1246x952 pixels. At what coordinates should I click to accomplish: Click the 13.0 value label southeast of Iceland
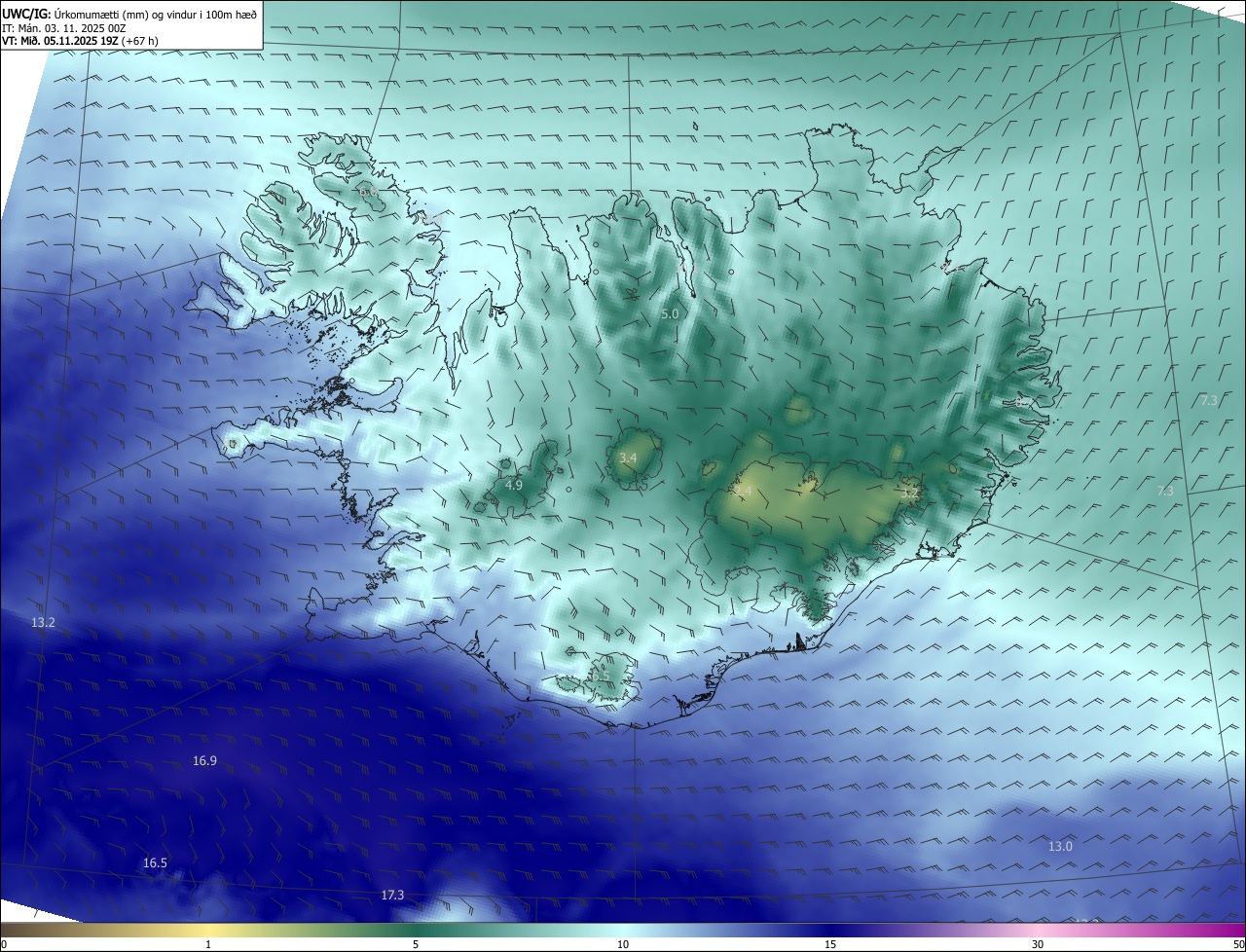(1060, 847)
